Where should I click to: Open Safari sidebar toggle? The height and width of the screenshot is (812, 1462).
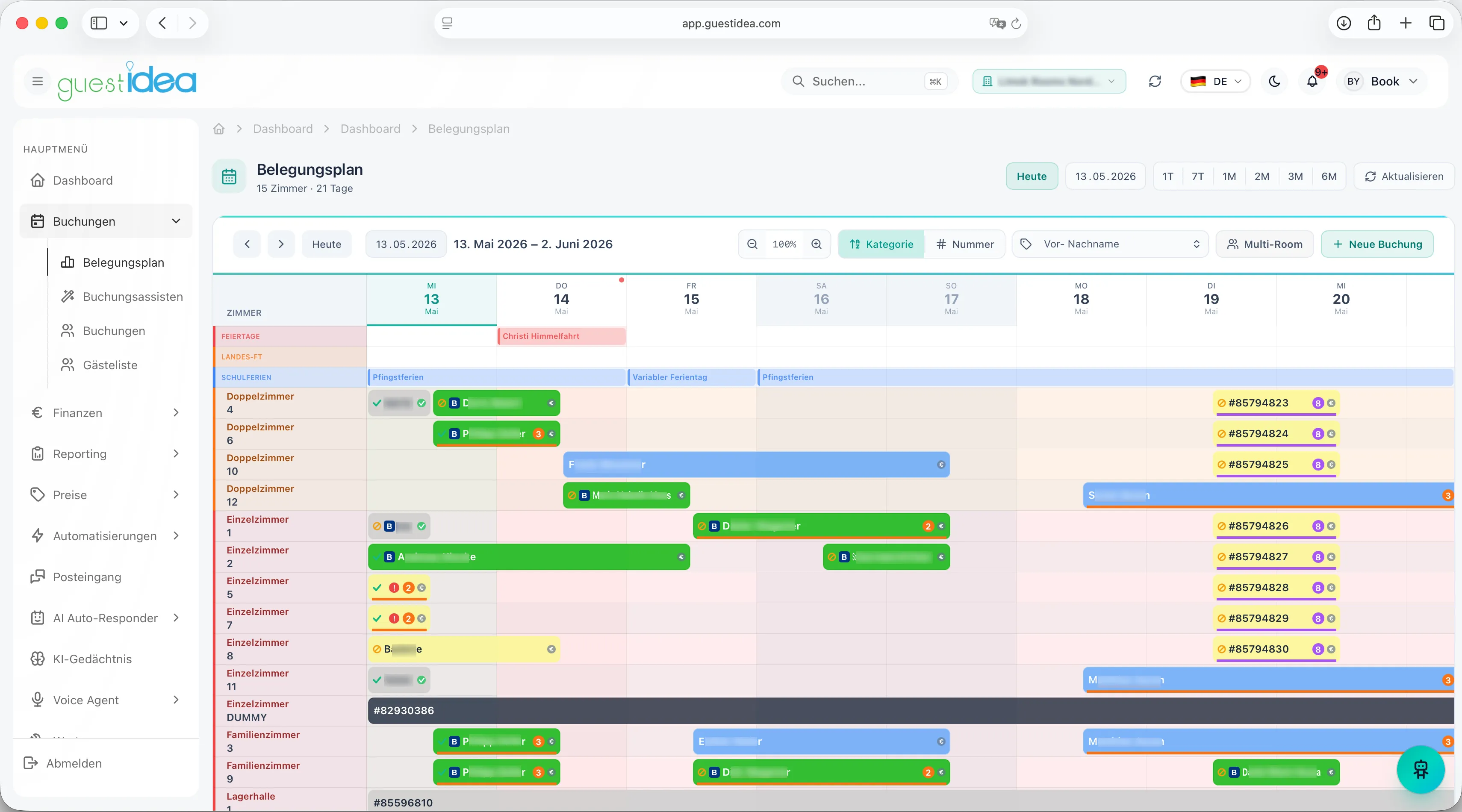[99, 23]
